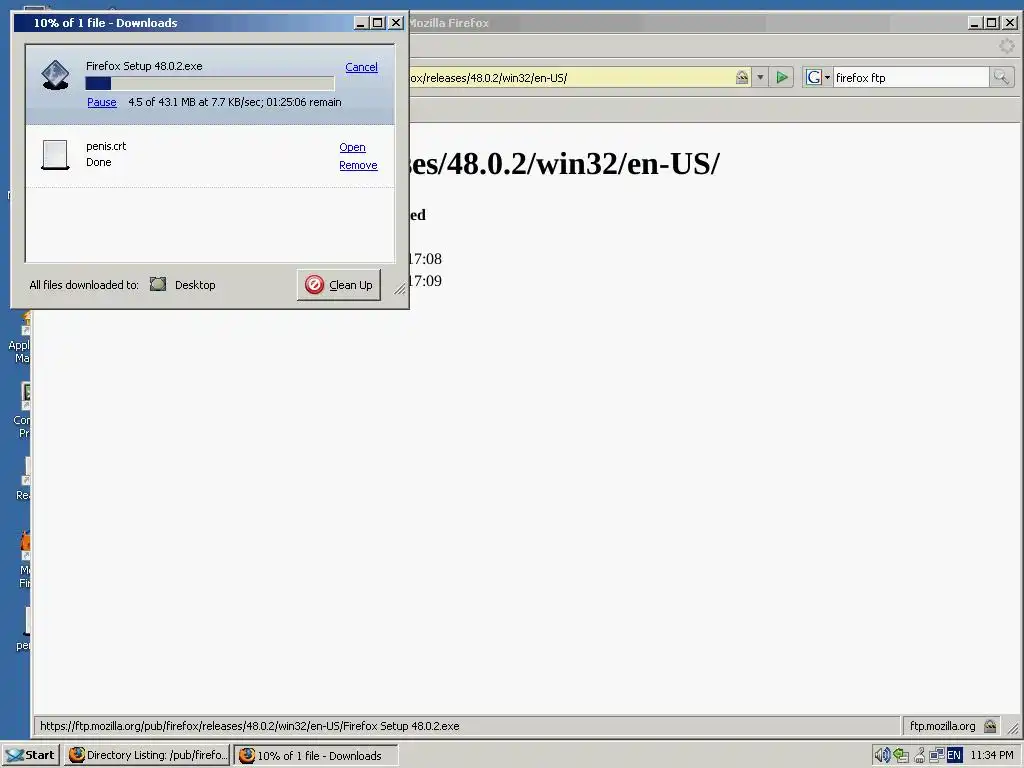Close the Mozilla Firefox browser window
Viewport: 1024px width, 768px height.
coord(1010,23)
